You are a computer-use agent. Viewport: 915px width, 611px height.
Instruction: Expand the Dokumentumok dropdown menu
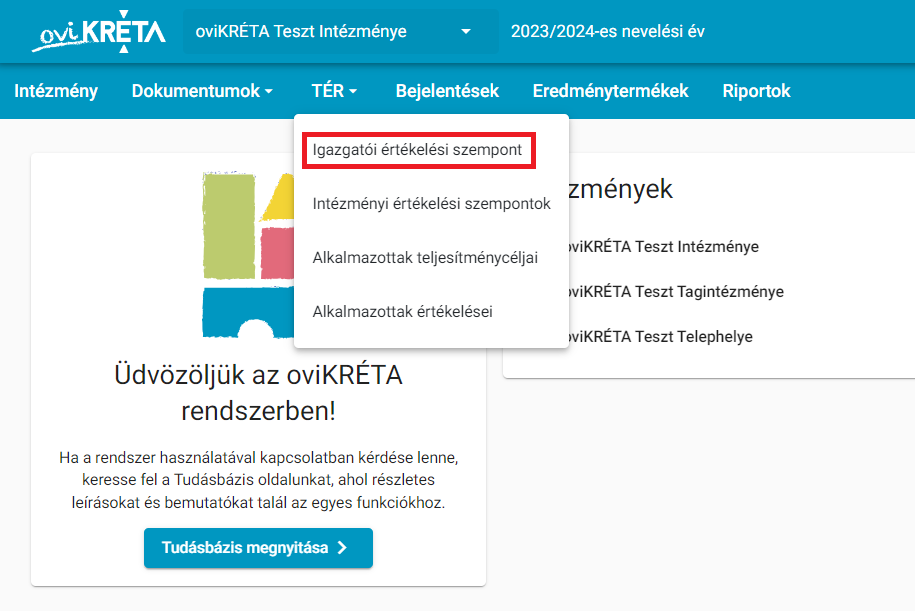202,91
